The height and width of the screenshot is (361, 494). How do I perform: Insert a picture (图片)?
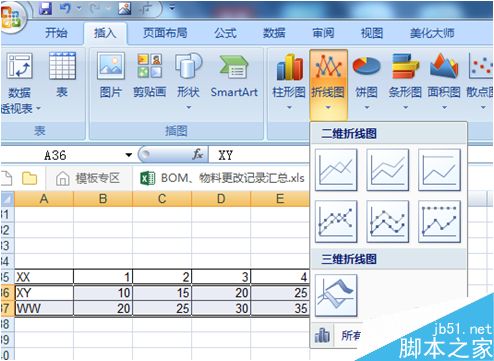click(x=111, y=75)
